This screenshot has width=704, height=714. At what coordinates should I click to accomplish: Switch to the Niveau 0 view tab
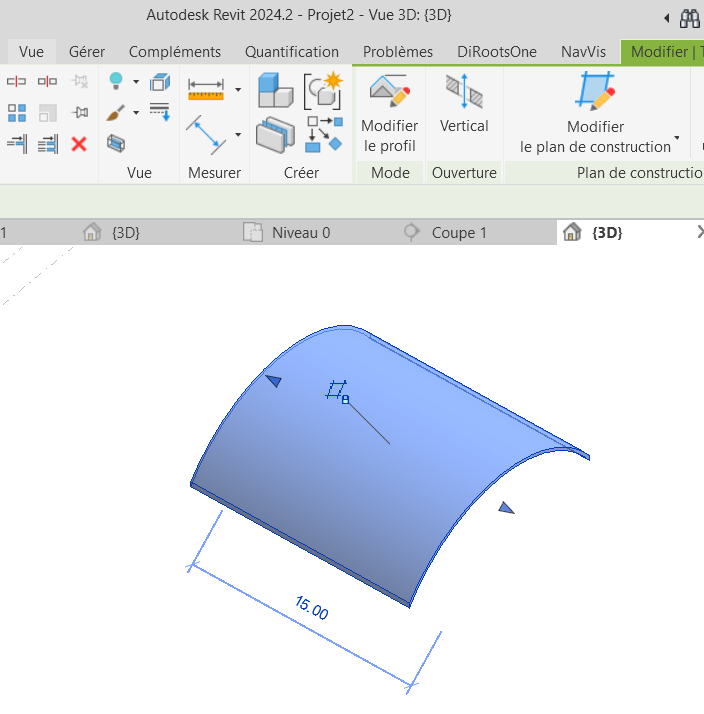pos(300,232)
